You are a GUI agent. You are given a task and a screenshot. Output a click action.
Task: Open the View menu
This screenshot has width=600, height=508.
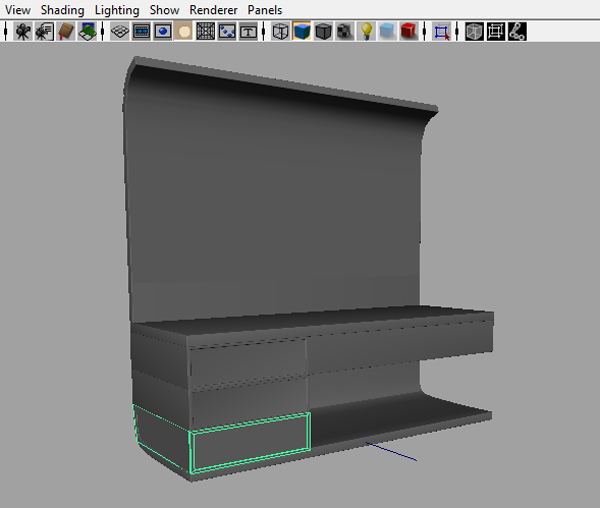(18, 10)
